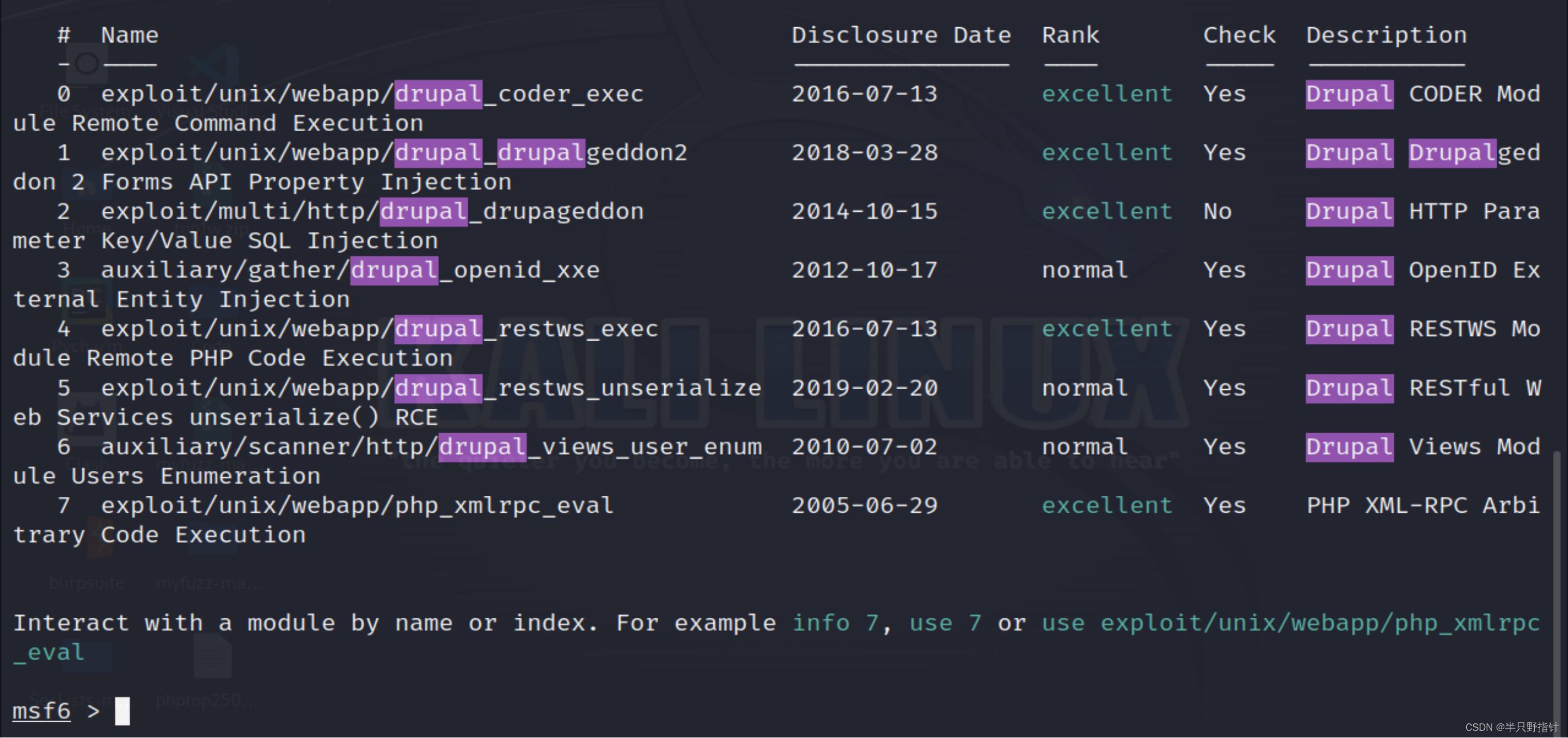This screenshot has height=738, width=1568.
Task: Click 'dule Remote PHP Code Execution' text
Action: [232, 359]
